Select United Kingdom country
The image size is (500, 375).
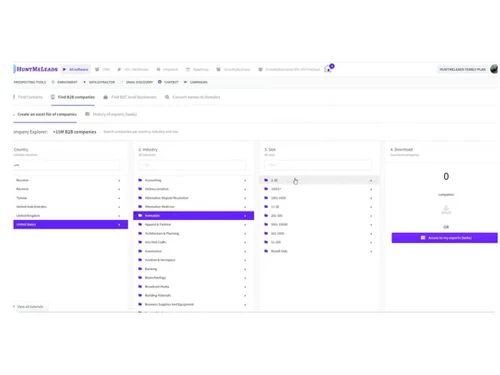pos(70,216)
